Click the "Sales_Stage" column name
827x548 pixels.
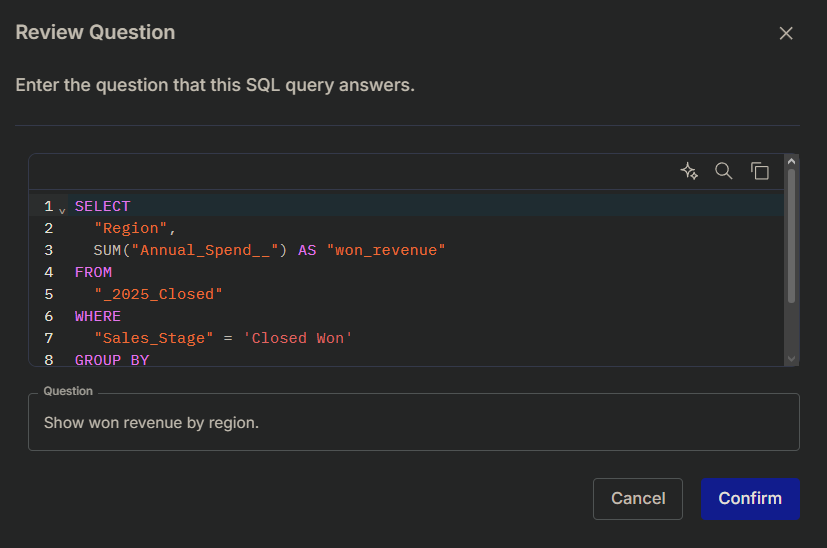(x=153, y=338)
